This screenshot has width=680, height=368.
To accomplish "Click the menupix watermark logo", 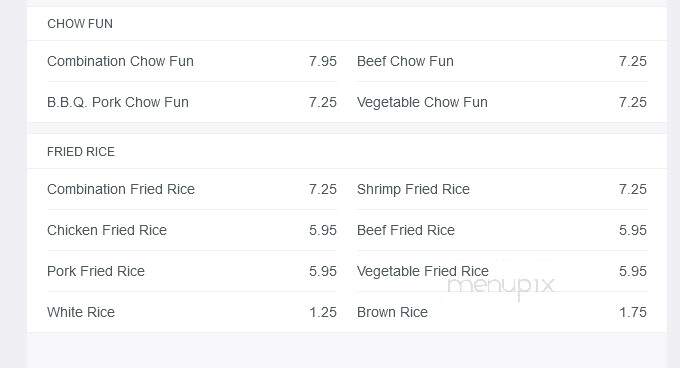I will click(501, 287).
